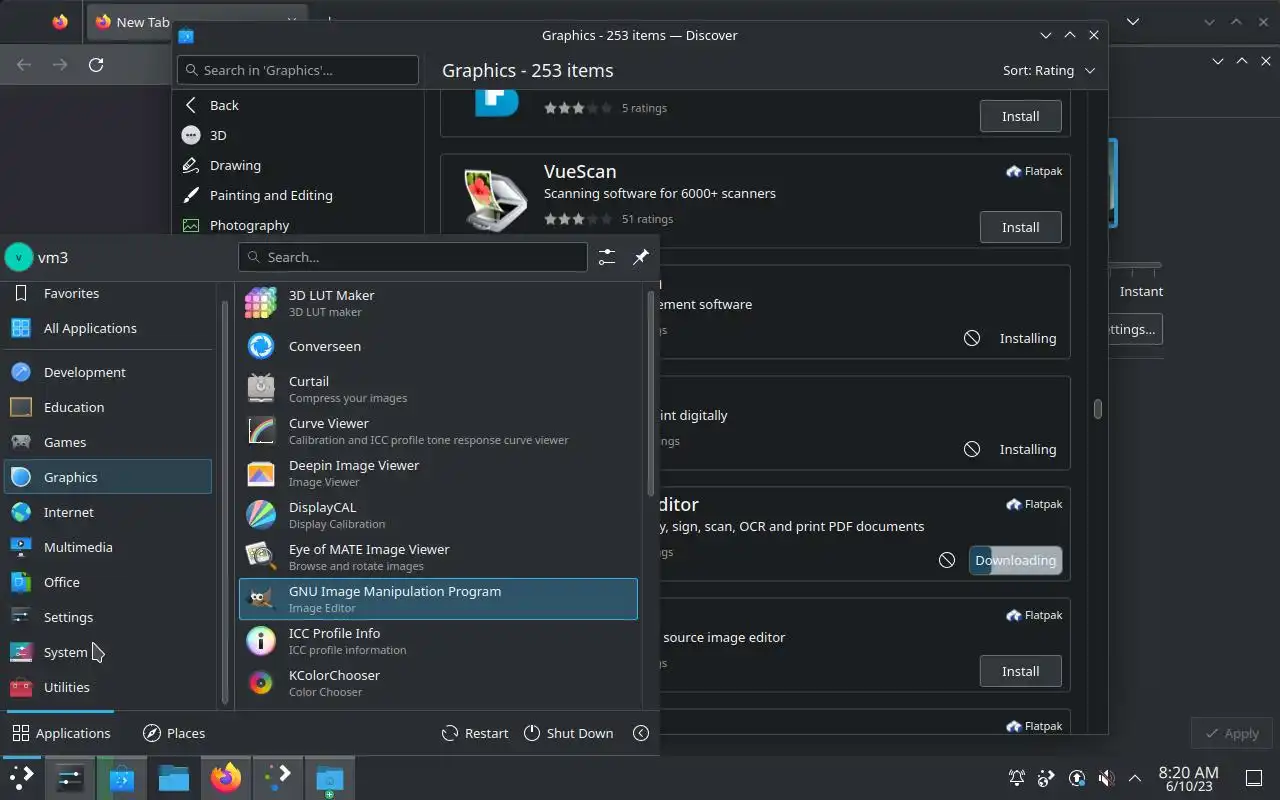Open Curtail image compressor
The width and height of the screenshot is (1280, 800).
438,389
